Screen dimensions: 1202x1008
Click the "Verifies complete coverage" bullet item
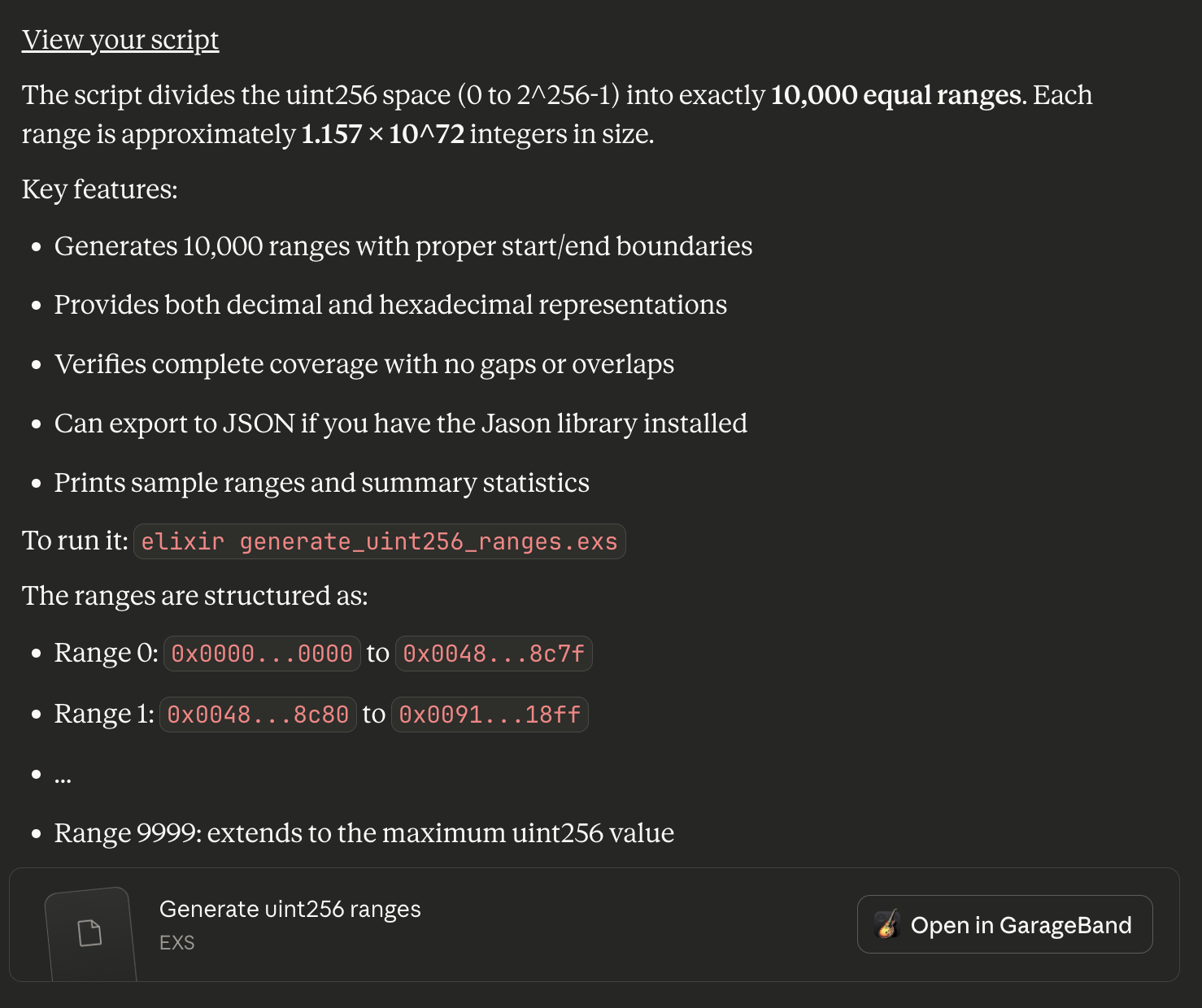point(364,364)
